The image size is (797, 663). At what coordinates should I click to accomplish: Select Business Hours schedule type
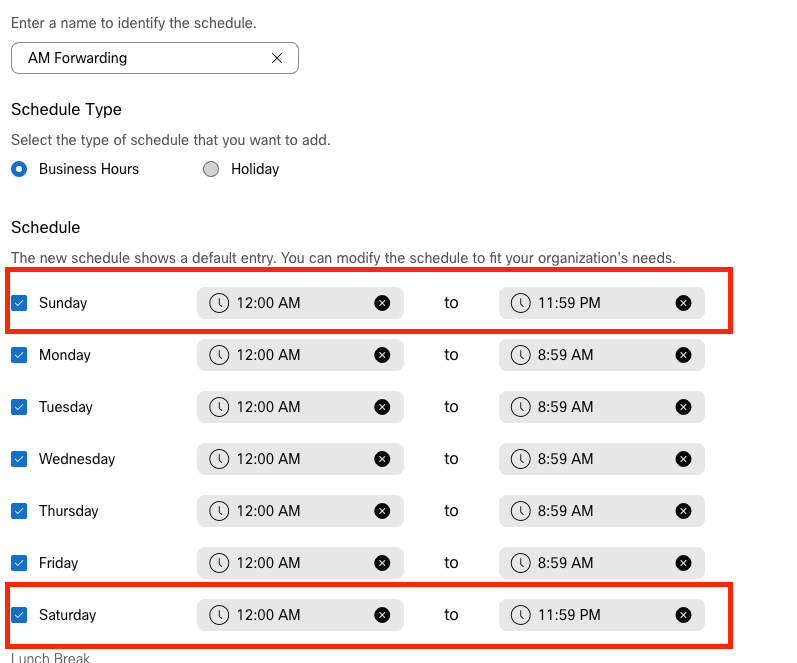coord(19,169)
